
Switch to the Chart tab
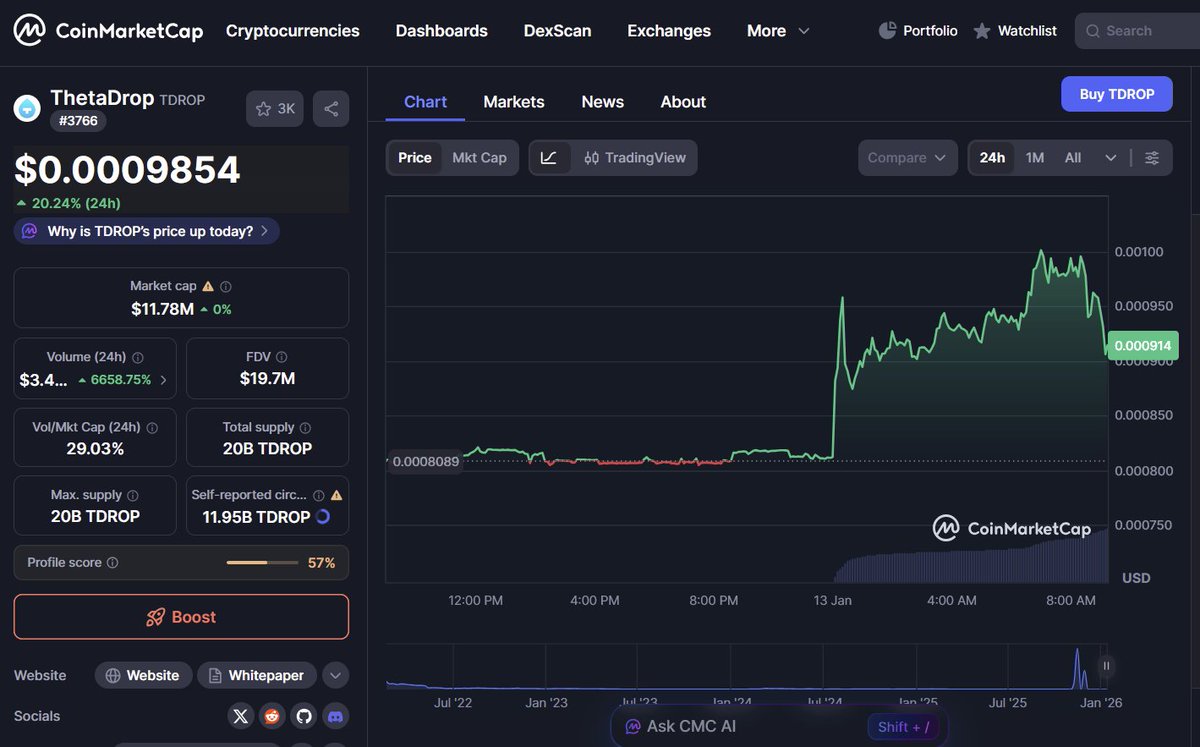[425, 102]
